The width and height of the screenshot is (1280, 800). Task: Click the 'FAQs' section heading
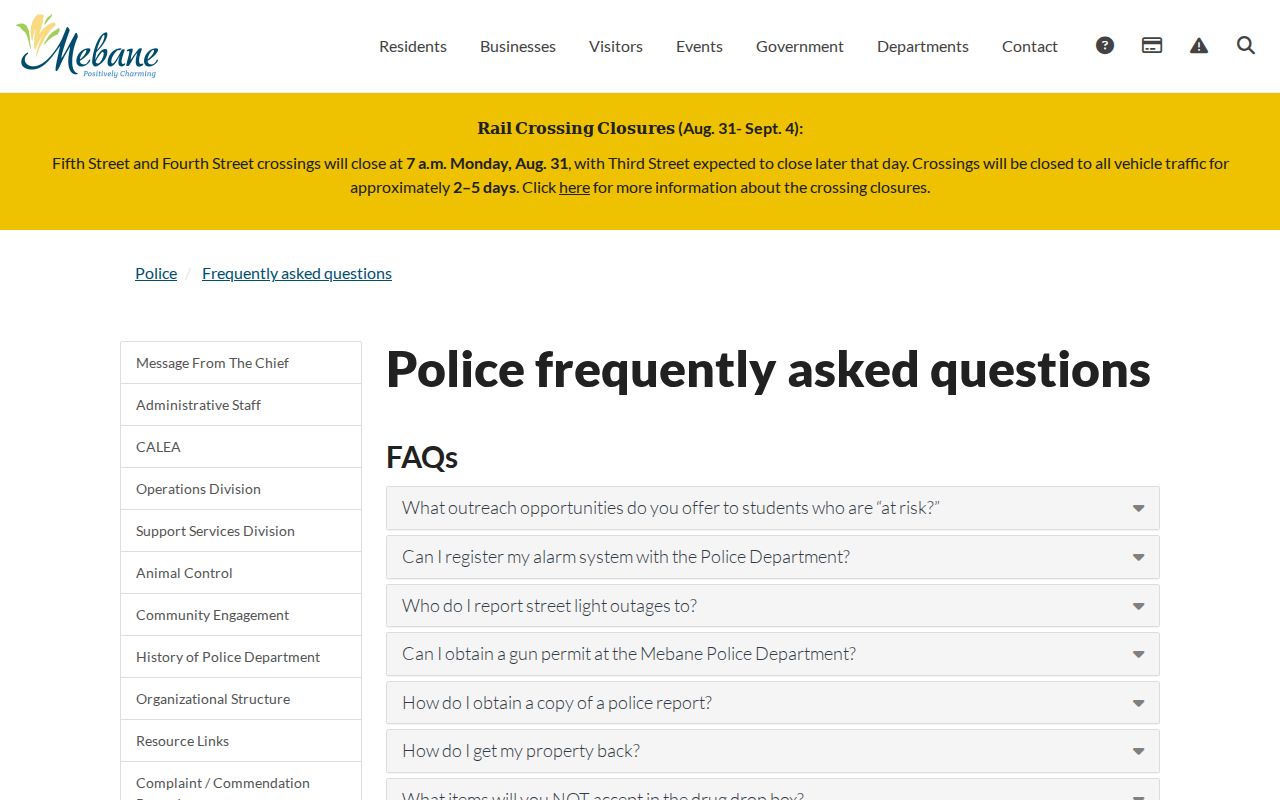click(x=422, y=457)
